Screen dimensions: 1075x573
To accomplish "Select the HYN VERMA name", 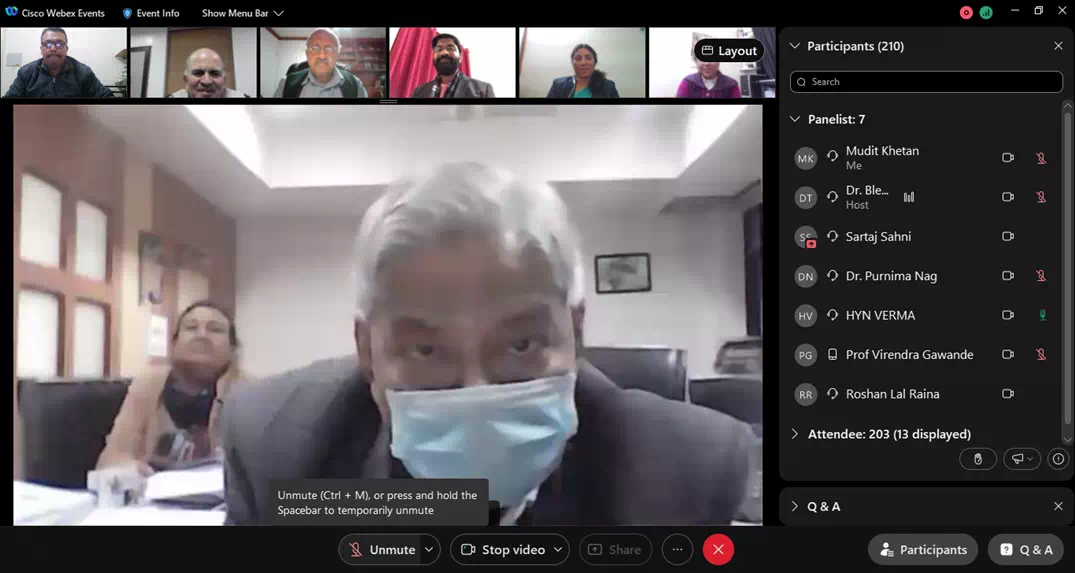I will pos(880,315).
